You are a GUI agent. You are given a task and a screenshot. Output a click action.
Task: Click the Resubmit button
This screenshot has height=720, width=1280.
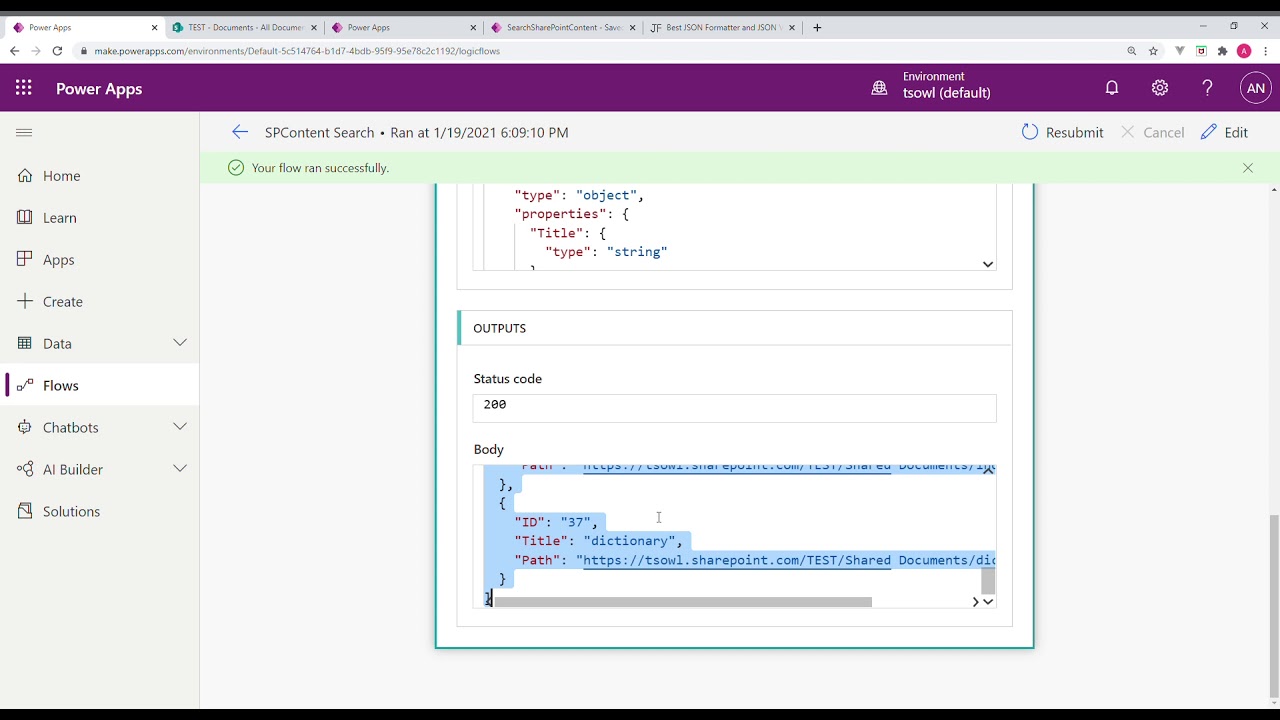[x=1062, y=132]
